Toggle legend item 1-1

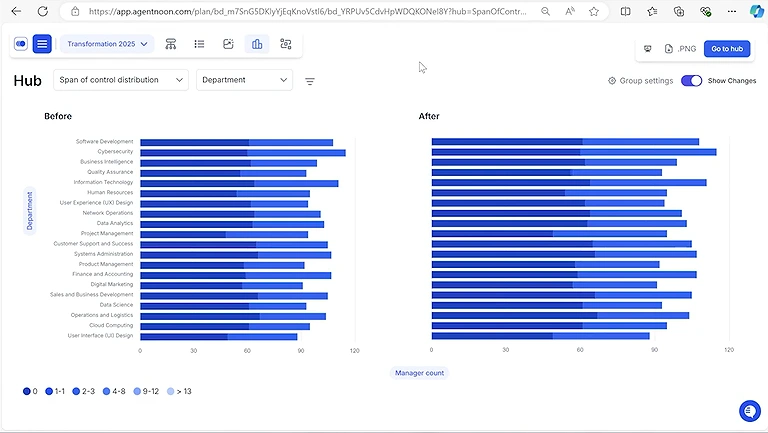pos(55,391)
